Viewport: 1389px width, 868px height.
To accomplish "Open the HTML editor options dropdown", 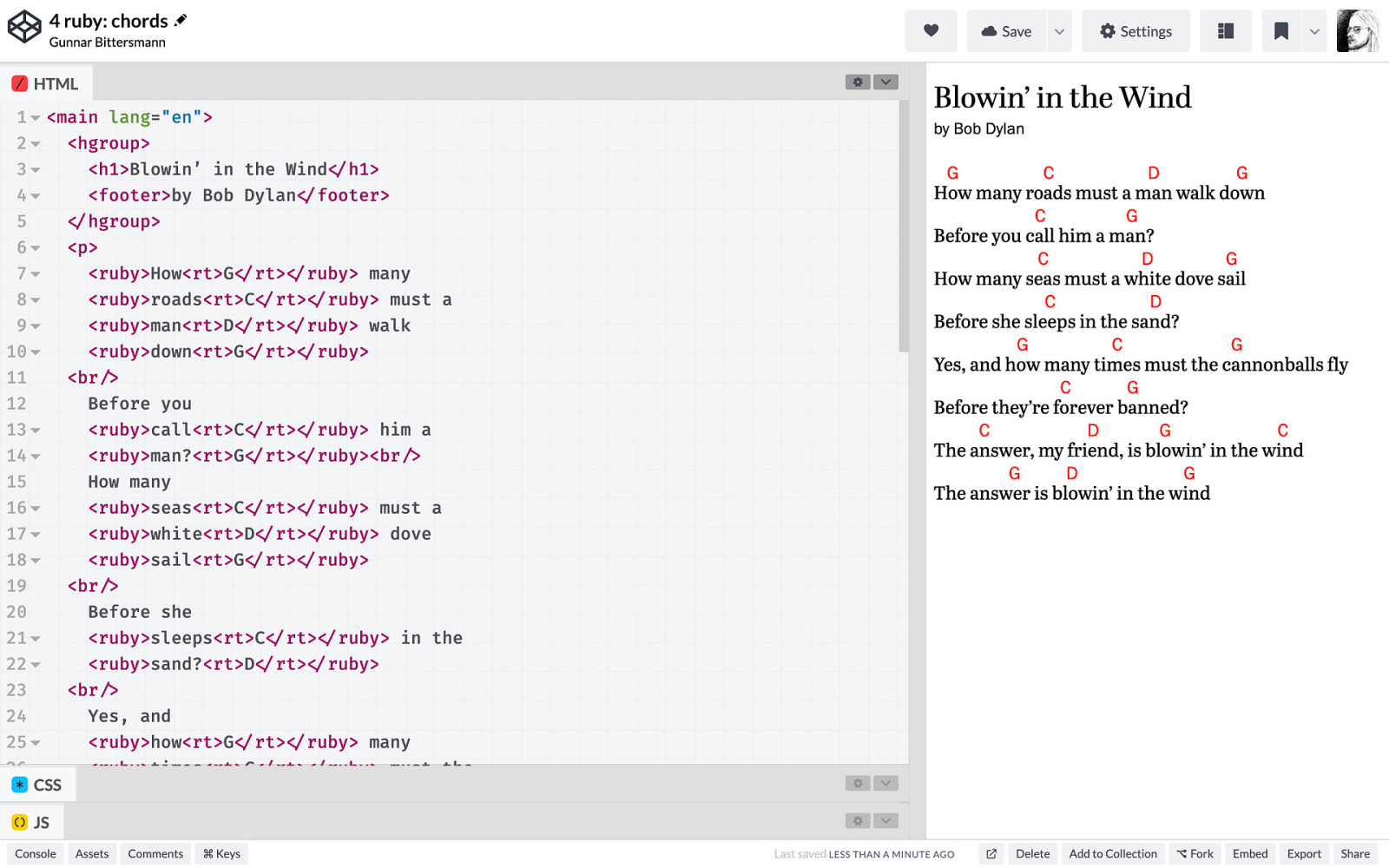I will 885,82.
